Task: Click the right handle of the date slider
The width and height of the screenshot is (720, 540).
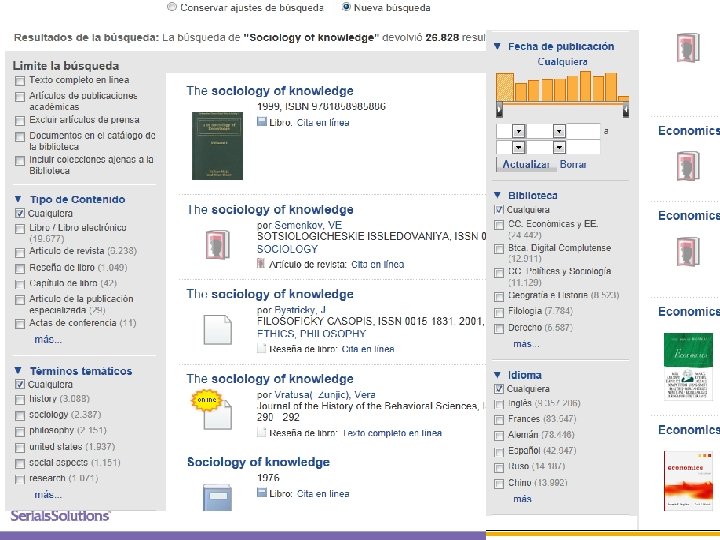Action: tap(625, 110)
